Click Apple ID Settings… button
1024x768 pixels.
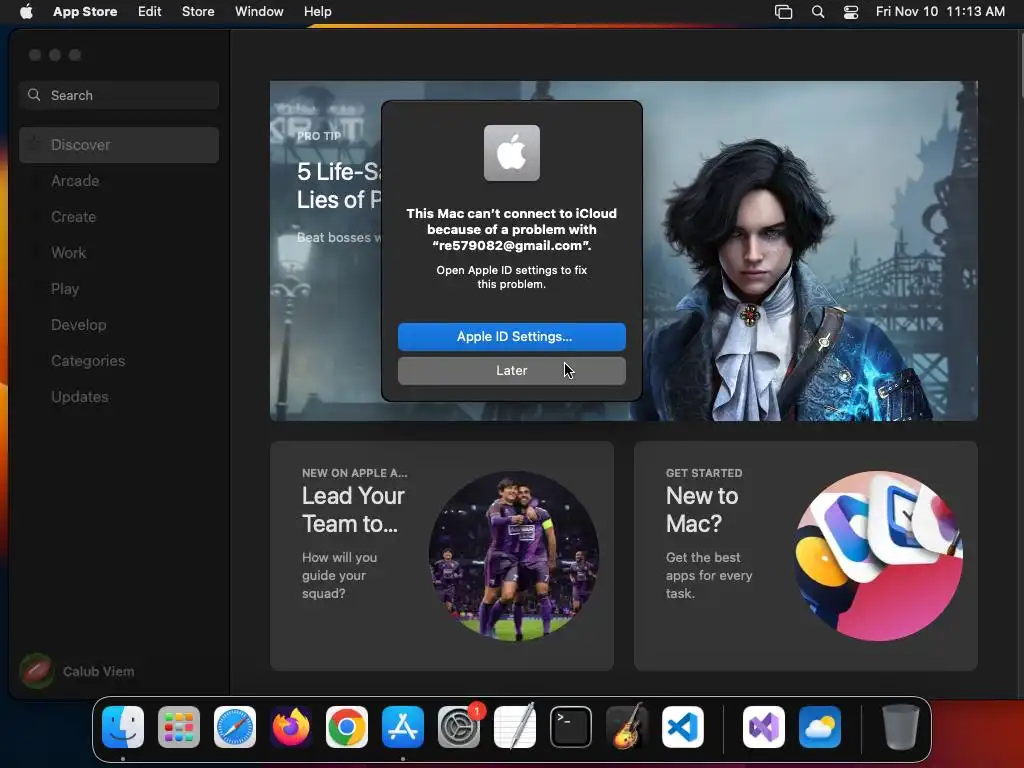[x=512, y=336]
